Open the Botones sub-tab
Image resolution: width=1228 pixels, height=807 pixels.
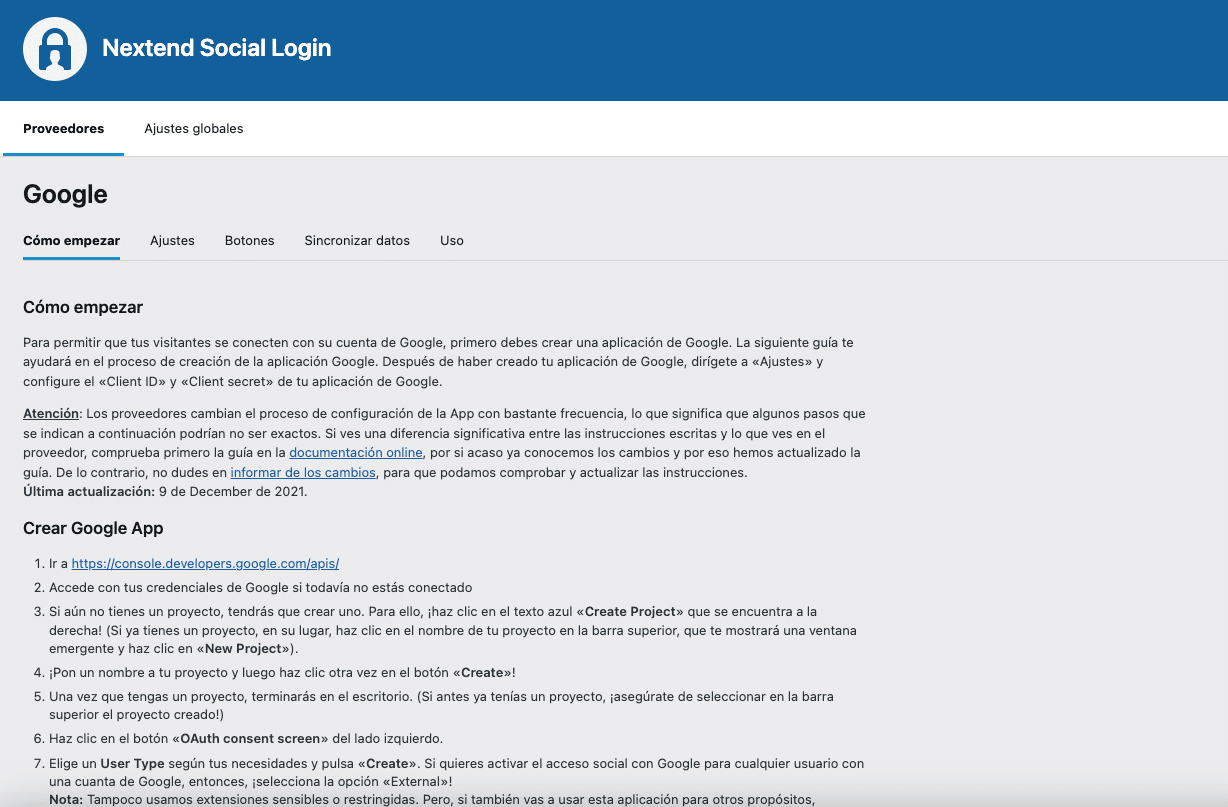(x=249, y=241)
